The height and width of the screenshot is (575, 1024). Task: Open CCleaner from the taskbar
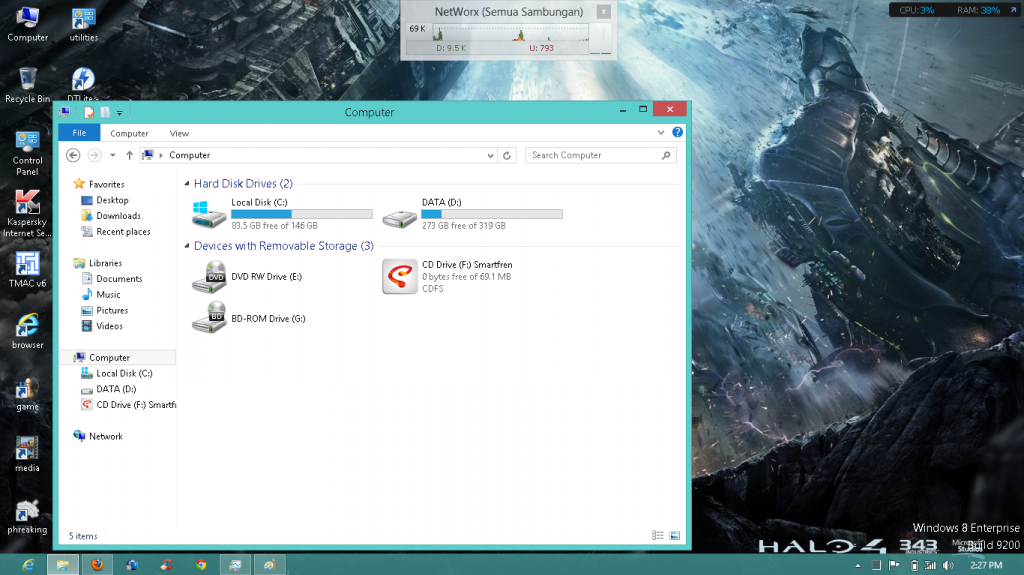pyautogui.click(x=167, y=565)
